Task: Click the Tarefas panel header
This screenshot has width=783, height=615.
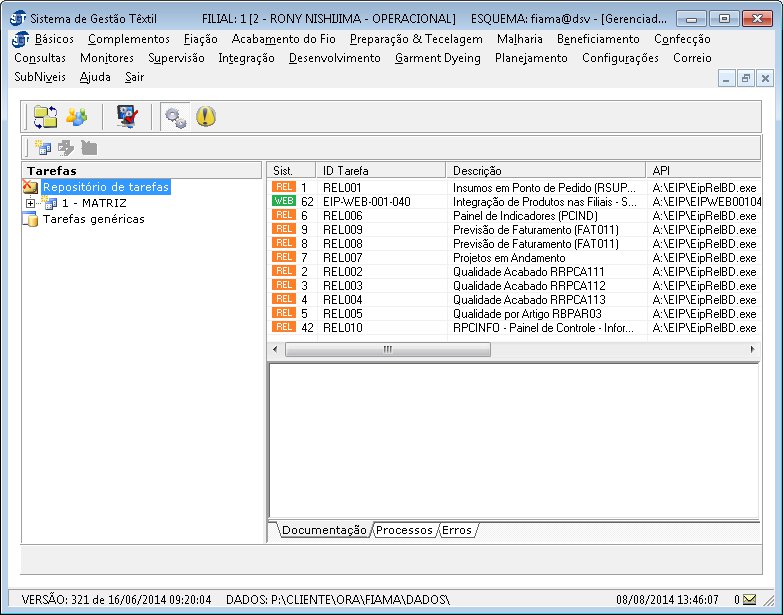Action: coord(141,170)
